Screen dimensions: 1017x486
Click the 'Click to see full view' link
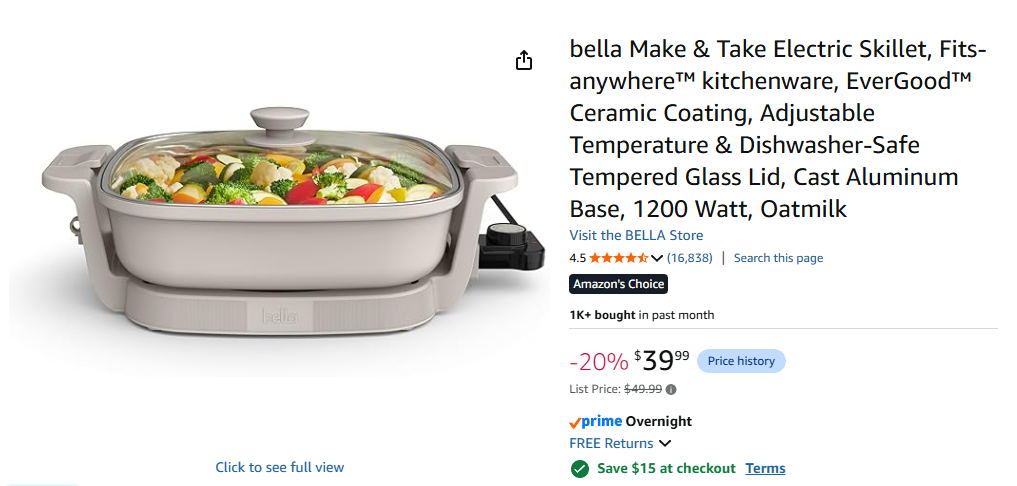coord(280,467)
